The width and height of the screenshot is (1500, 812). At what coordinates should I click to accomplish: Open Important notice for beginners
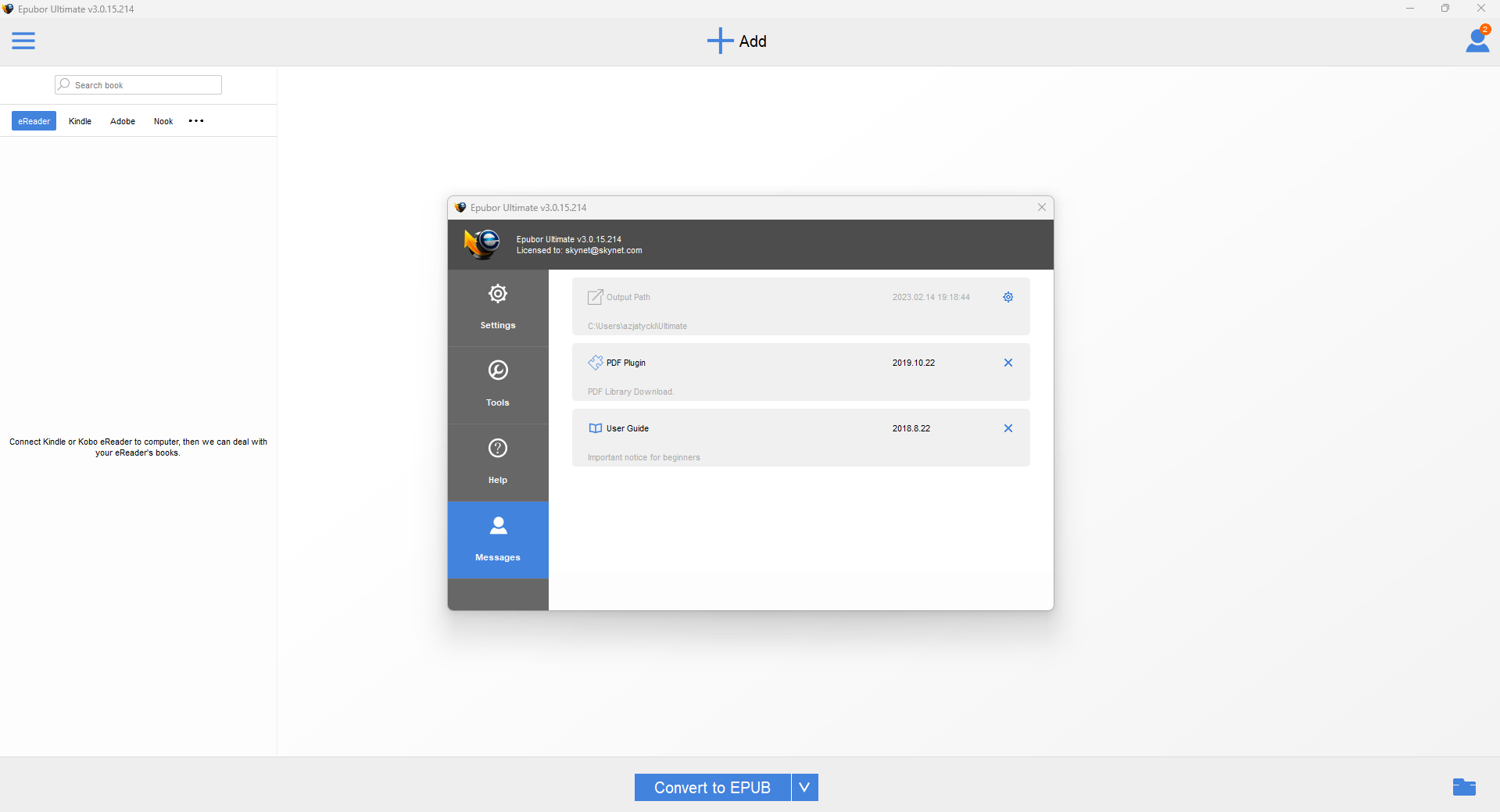(644, 457)
